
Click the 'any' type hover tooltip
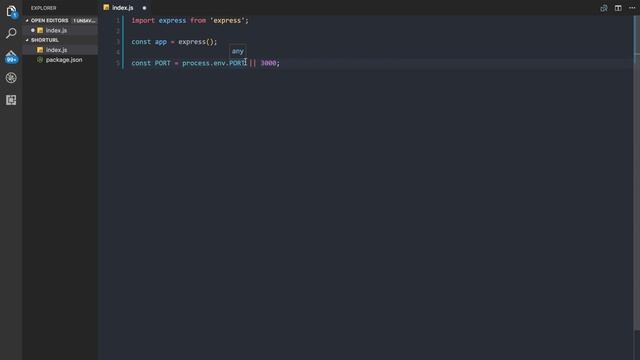coord(238,51)
